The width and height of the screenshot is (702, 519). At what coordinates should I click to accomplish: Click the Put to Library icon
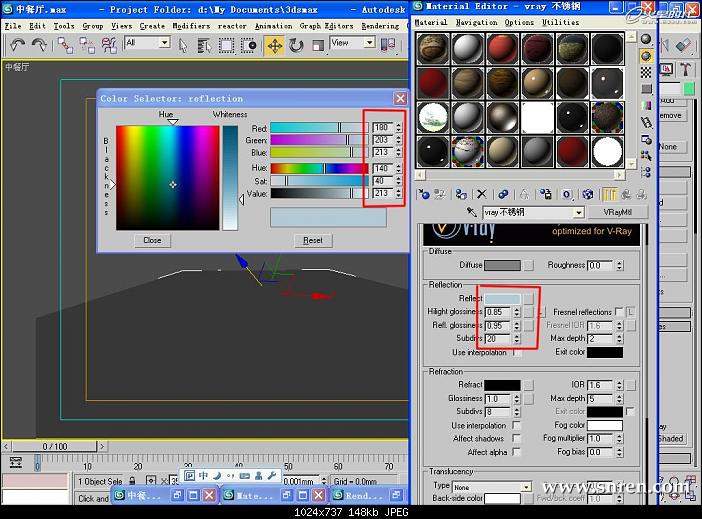point(545,194)
